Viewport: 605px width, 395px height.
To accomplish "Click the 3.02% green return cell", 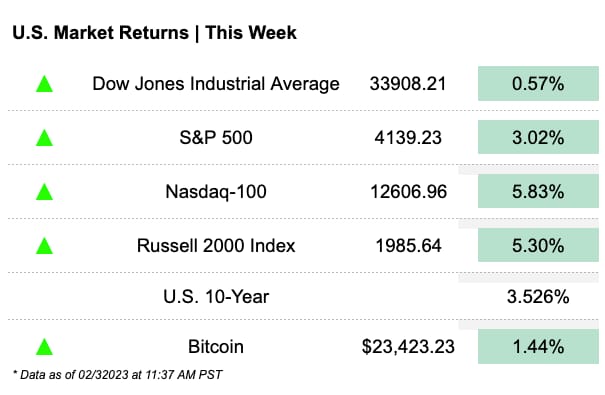I will [538, 137].
